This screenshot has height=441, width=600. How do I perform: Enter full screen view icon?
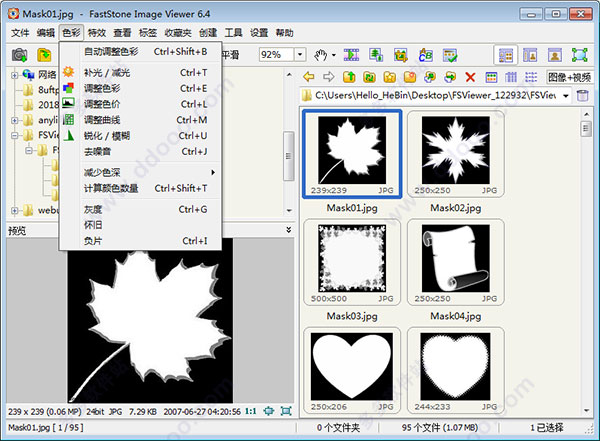pyautogui.click(x=579, y=55)
